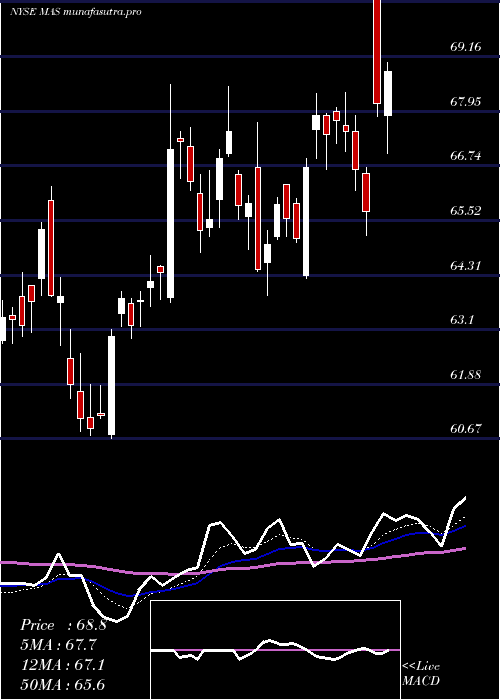
Task: Click the 63.1 price axis label
Action: [x=462, y=320]
